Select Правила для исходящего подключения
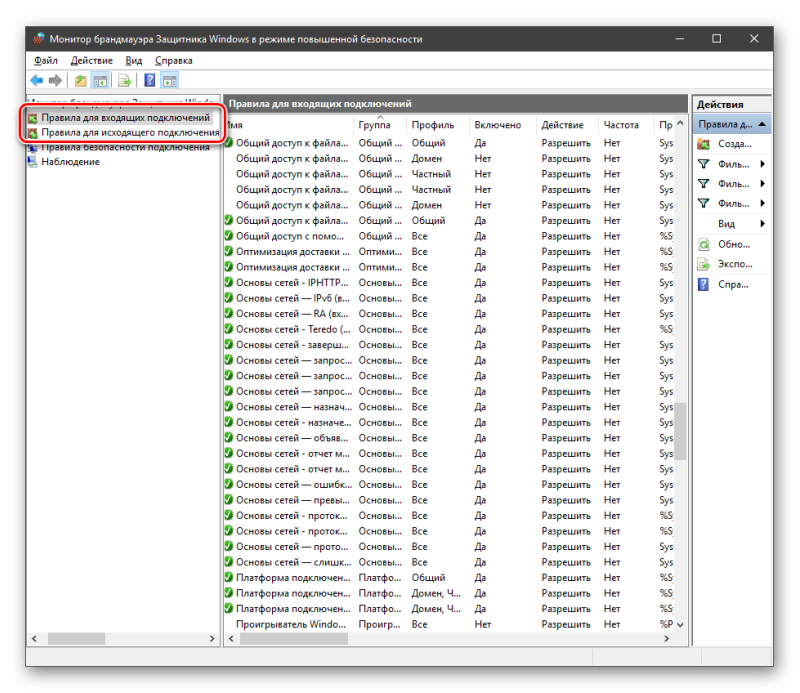The image size is (800, 693). 130,133
